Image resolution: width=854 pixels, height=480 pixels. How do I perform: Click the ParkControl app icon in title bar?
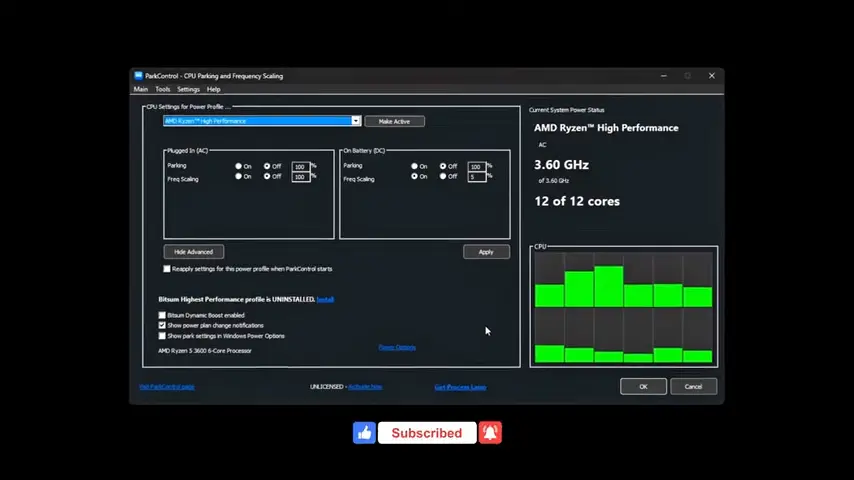pyautogui.click(x=138, y=76)
